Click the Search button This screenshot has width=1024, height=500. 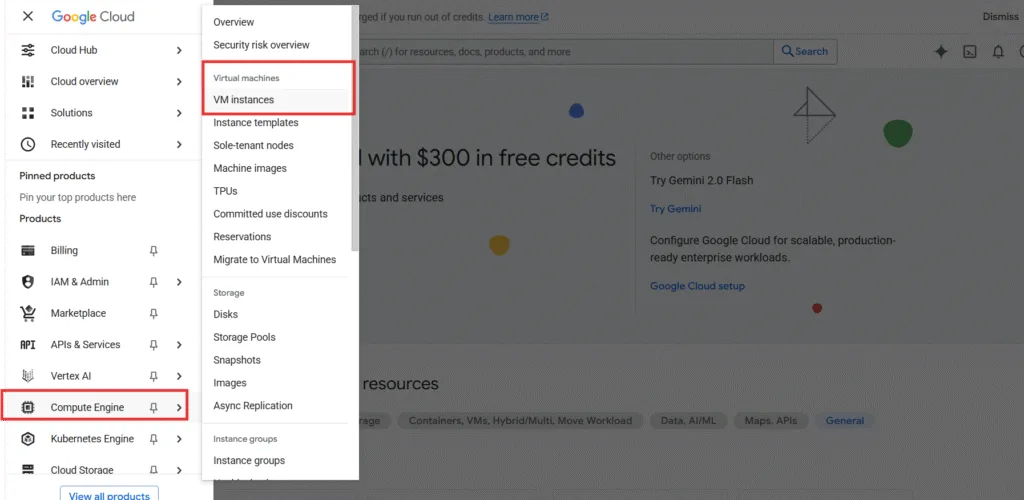point(805,52)
